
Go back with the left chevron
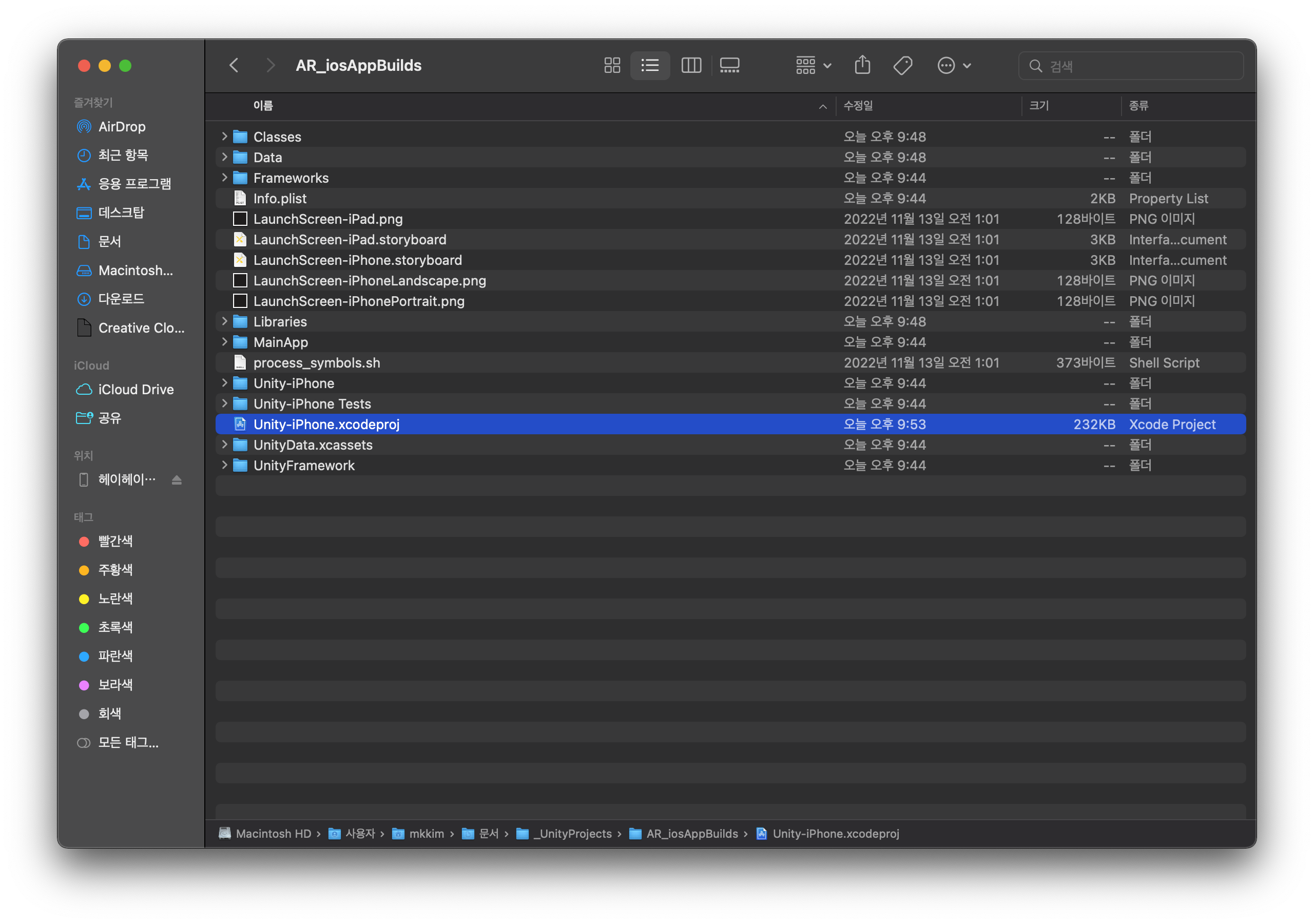[234, 65]
